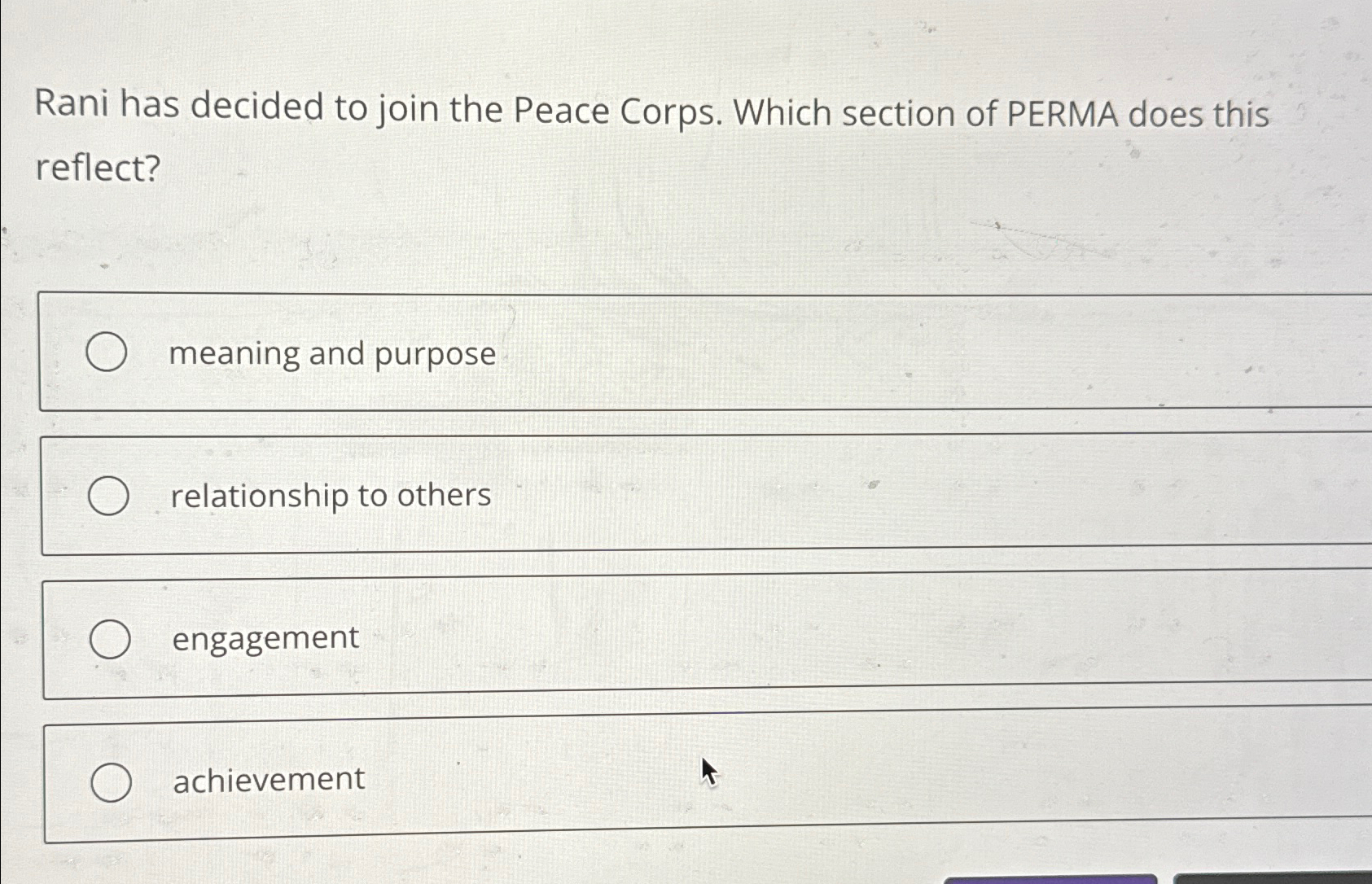Click the word 'reflect?' in the prompt
The height and width of the screenshot is (884, 1372).
click(x=98, y=169)
